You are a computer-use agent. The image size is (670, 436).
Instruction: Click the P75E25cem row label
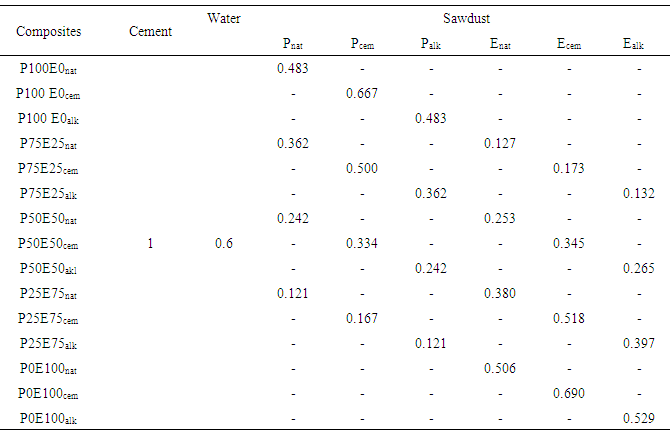[x=50, y=168]
